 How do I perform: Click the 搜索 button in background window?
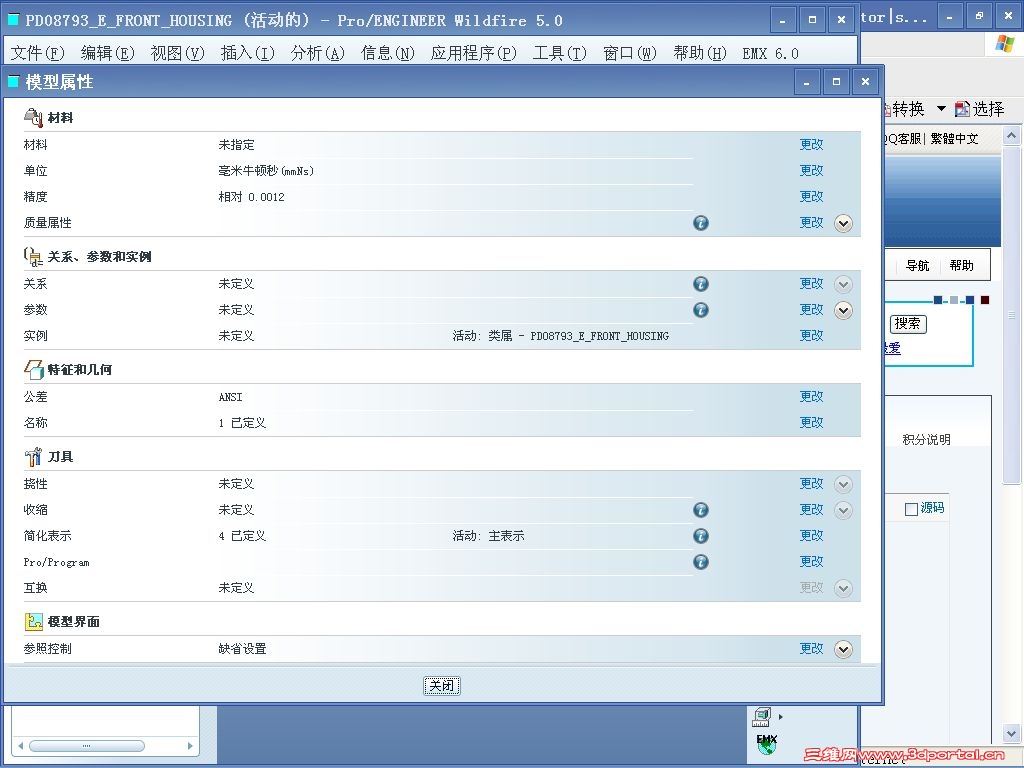pos(908,323)
